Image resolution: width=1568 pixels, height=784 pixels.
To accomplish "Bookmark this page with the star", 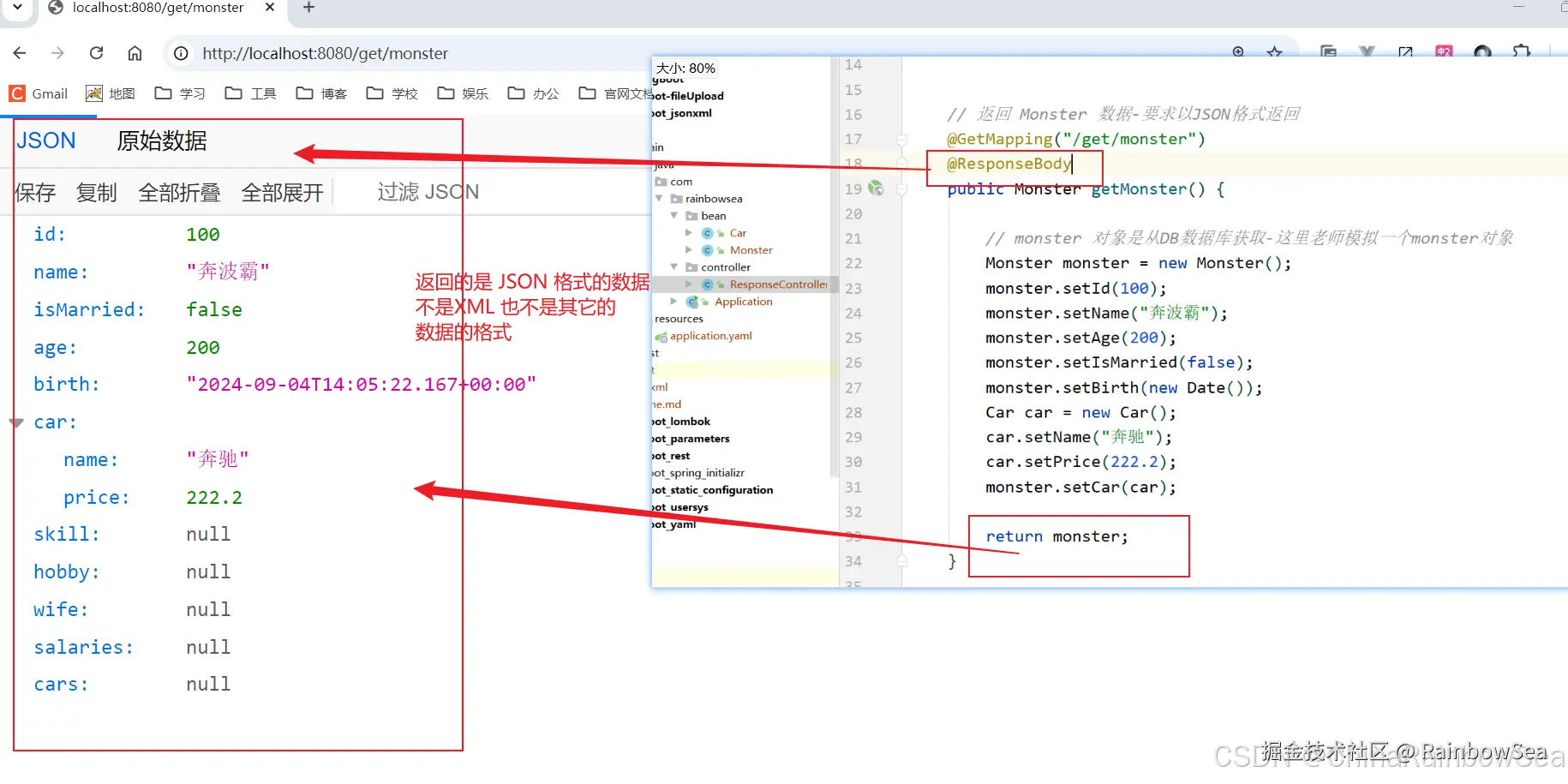I will coord(1275,51).
